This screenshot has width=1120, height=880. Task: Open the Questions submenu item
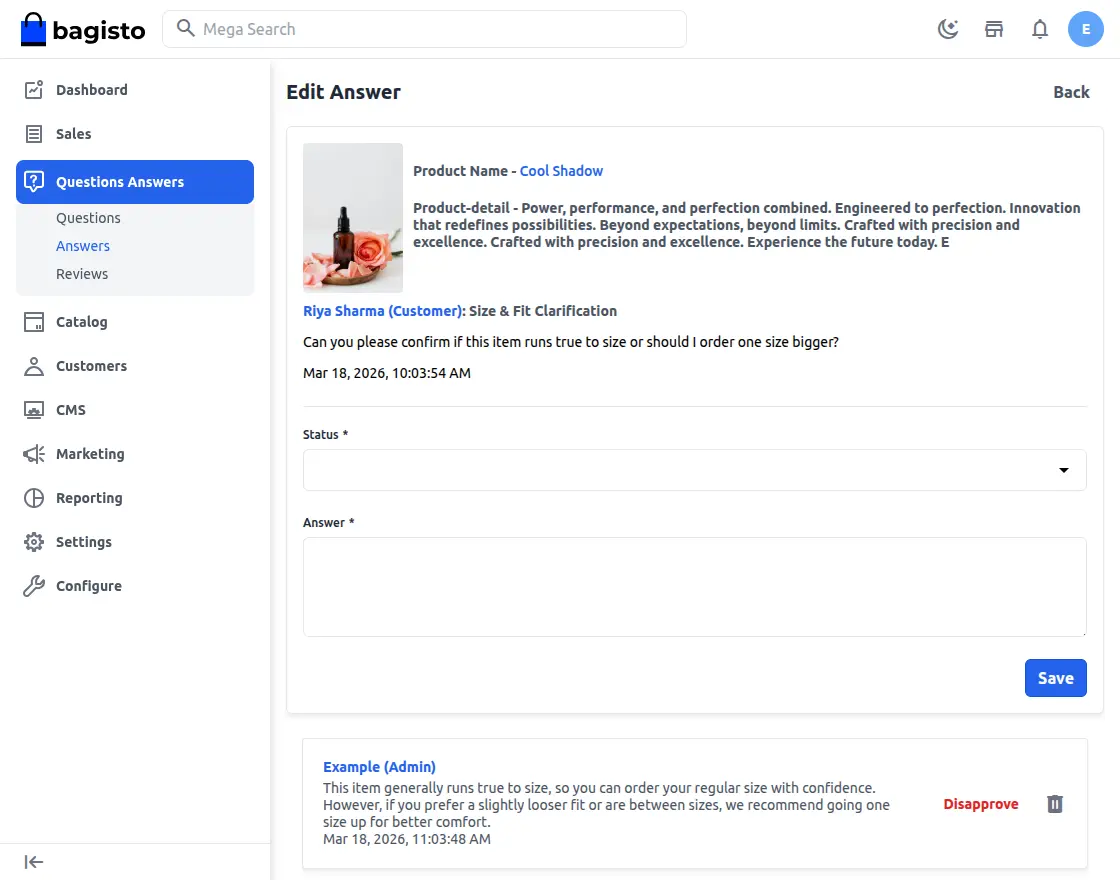[88, 218]
